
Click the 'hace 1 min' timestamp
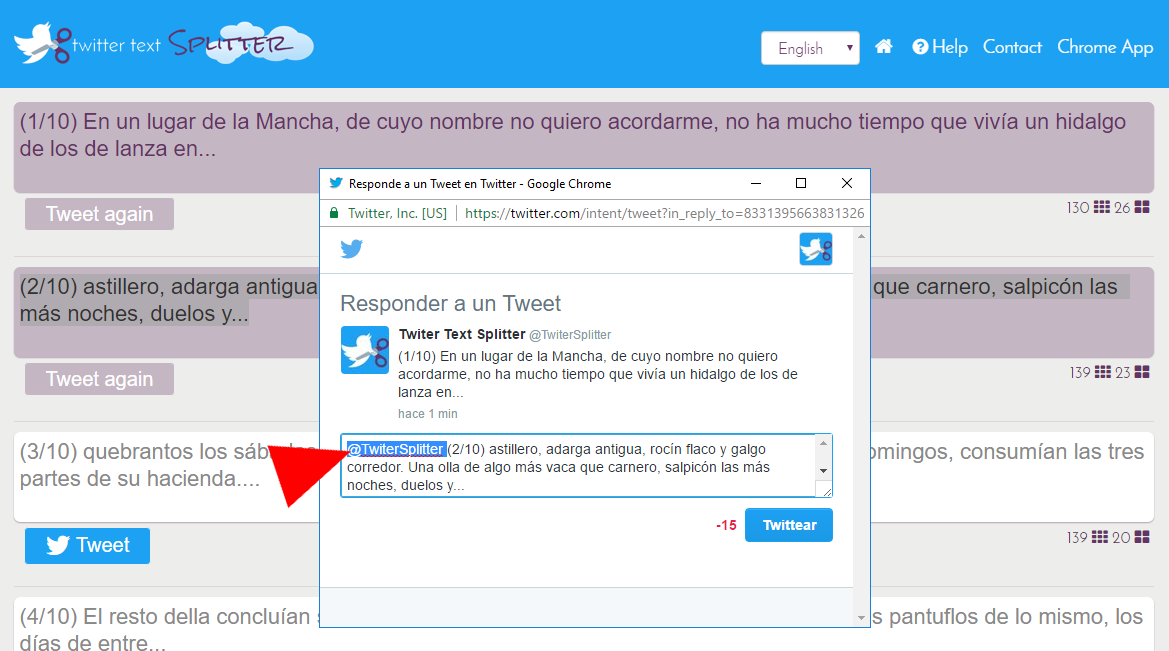427,414
